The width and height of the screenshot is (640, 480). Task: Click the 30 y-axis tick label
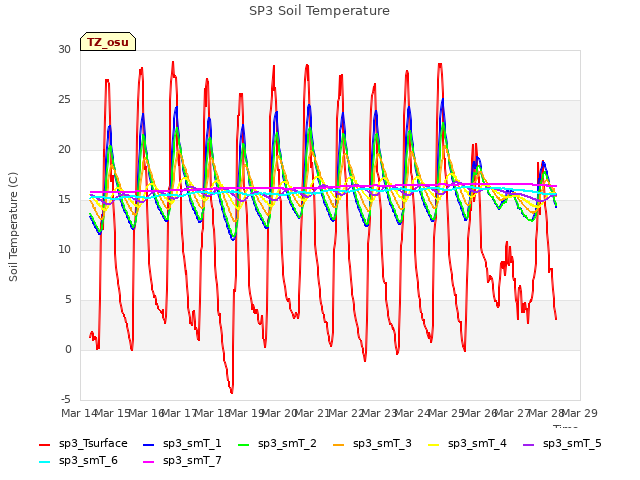pos(64,49)
